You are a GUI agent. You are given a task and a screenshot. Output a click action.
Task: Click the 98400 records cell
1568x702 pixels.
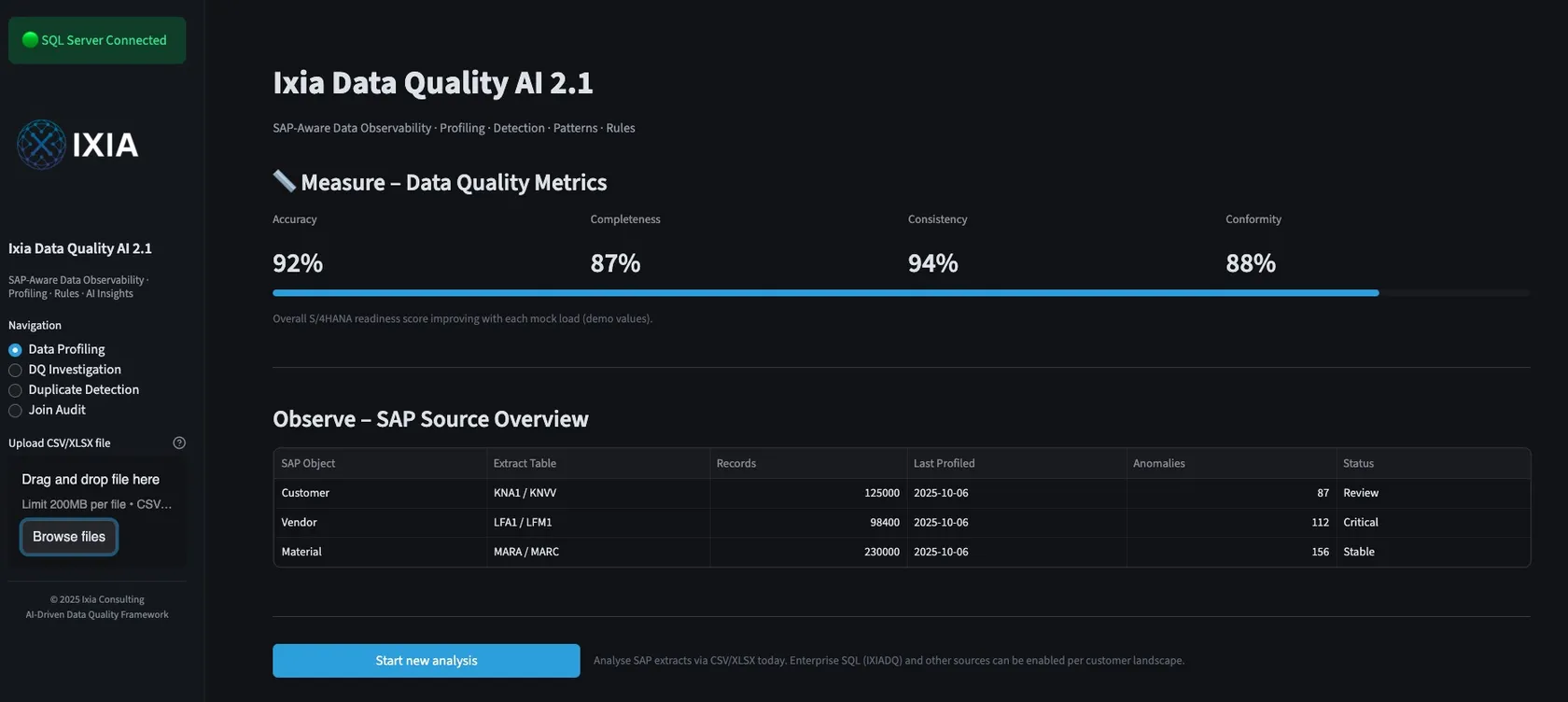(808, 523)
